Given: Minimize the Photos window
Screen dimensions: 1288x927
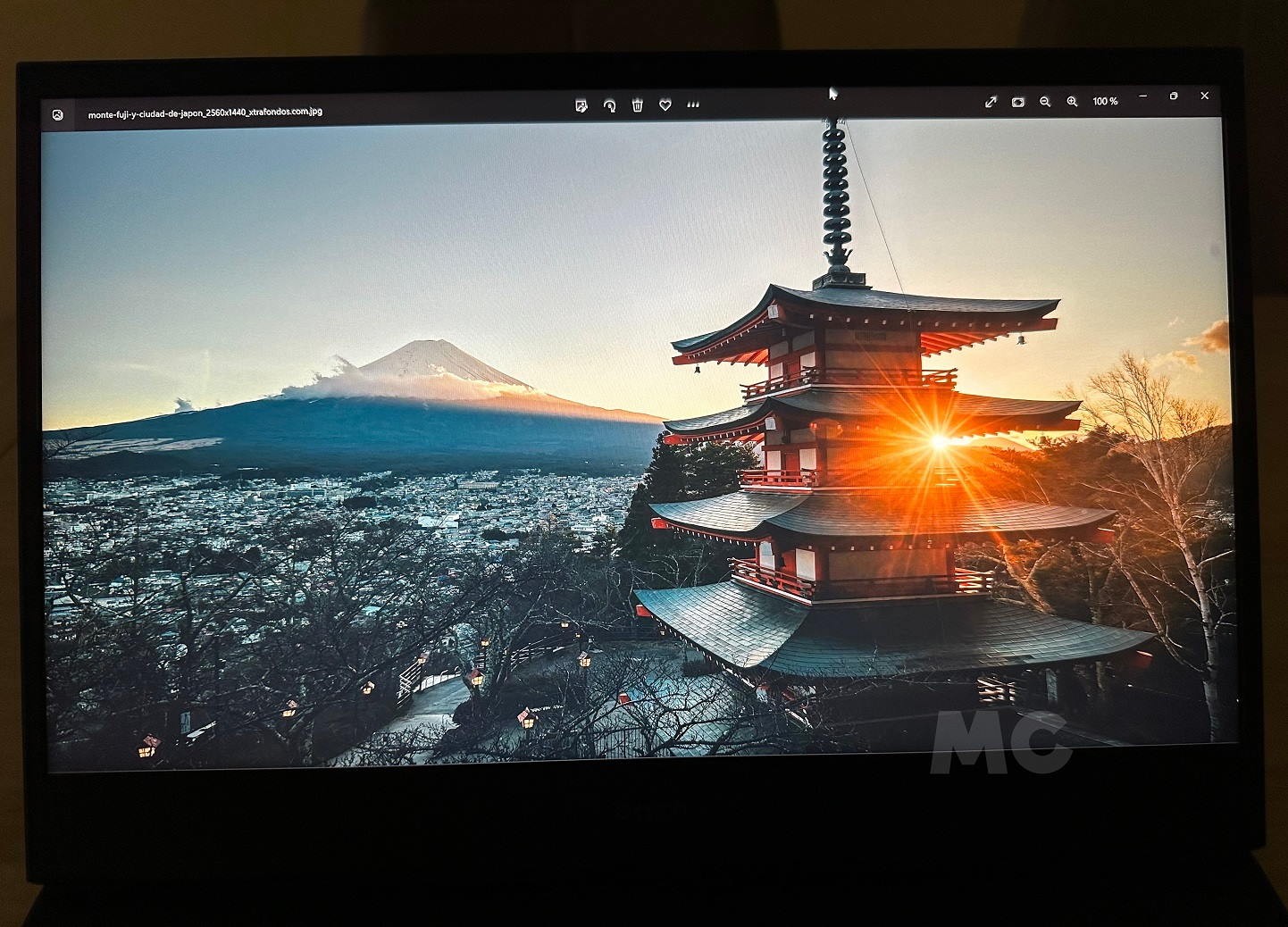Looking at the screenshot, I should click(x=1143, y=96).
